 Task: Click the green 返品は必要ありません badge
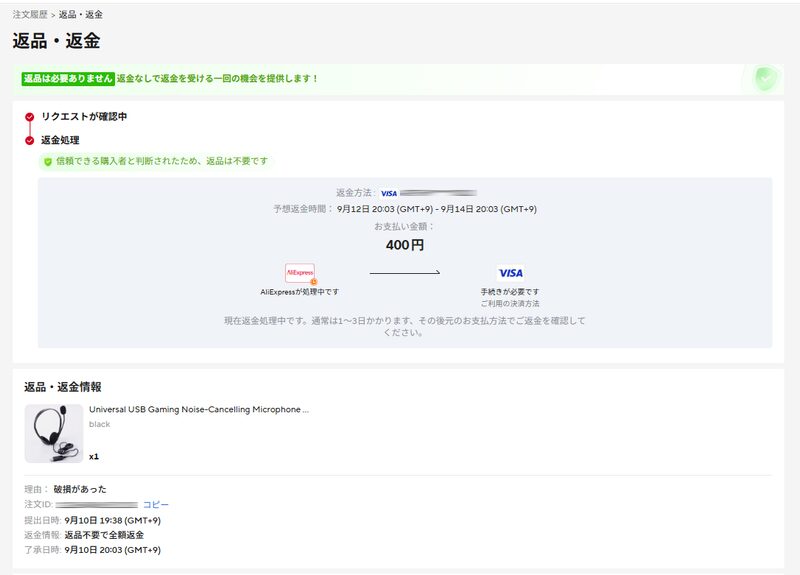click(68, 79)
